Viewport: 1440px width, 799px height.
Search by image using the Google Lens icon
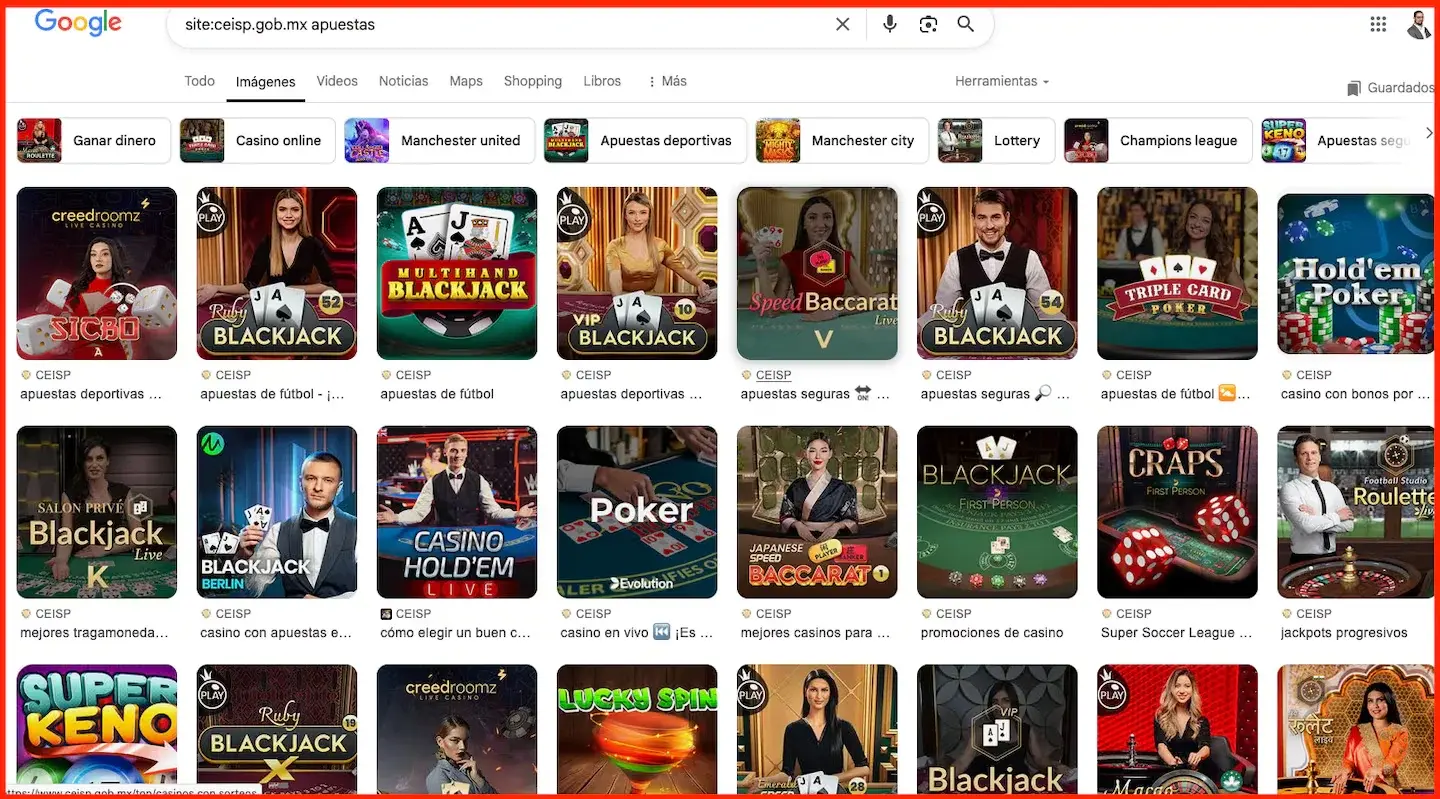pyautogui.click(x=928, y=23)
